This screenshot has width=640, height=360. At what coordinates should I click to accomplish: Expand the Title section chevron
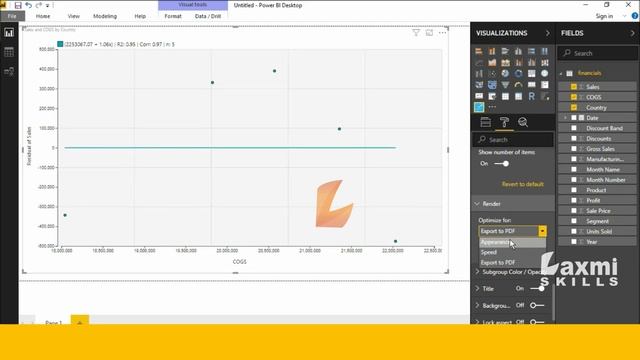477,289
